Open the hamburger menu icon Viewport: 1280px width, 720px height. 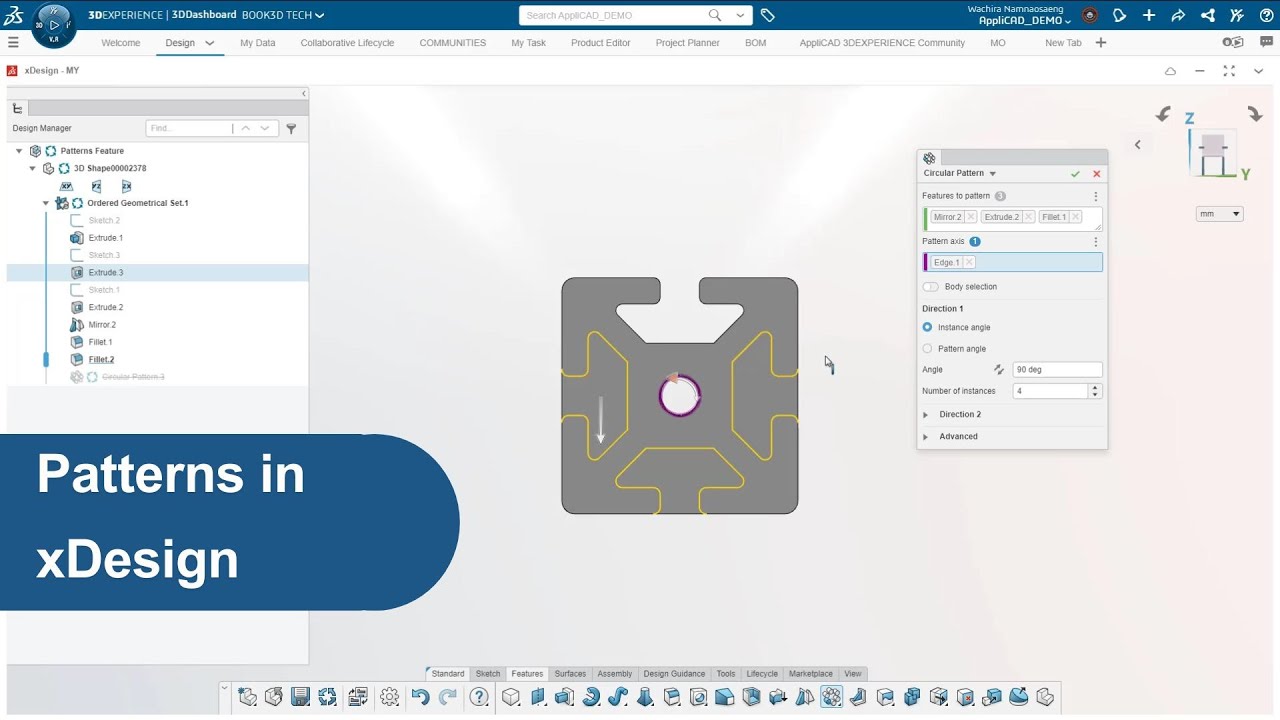pyautogui.click(x=13, y=43)
